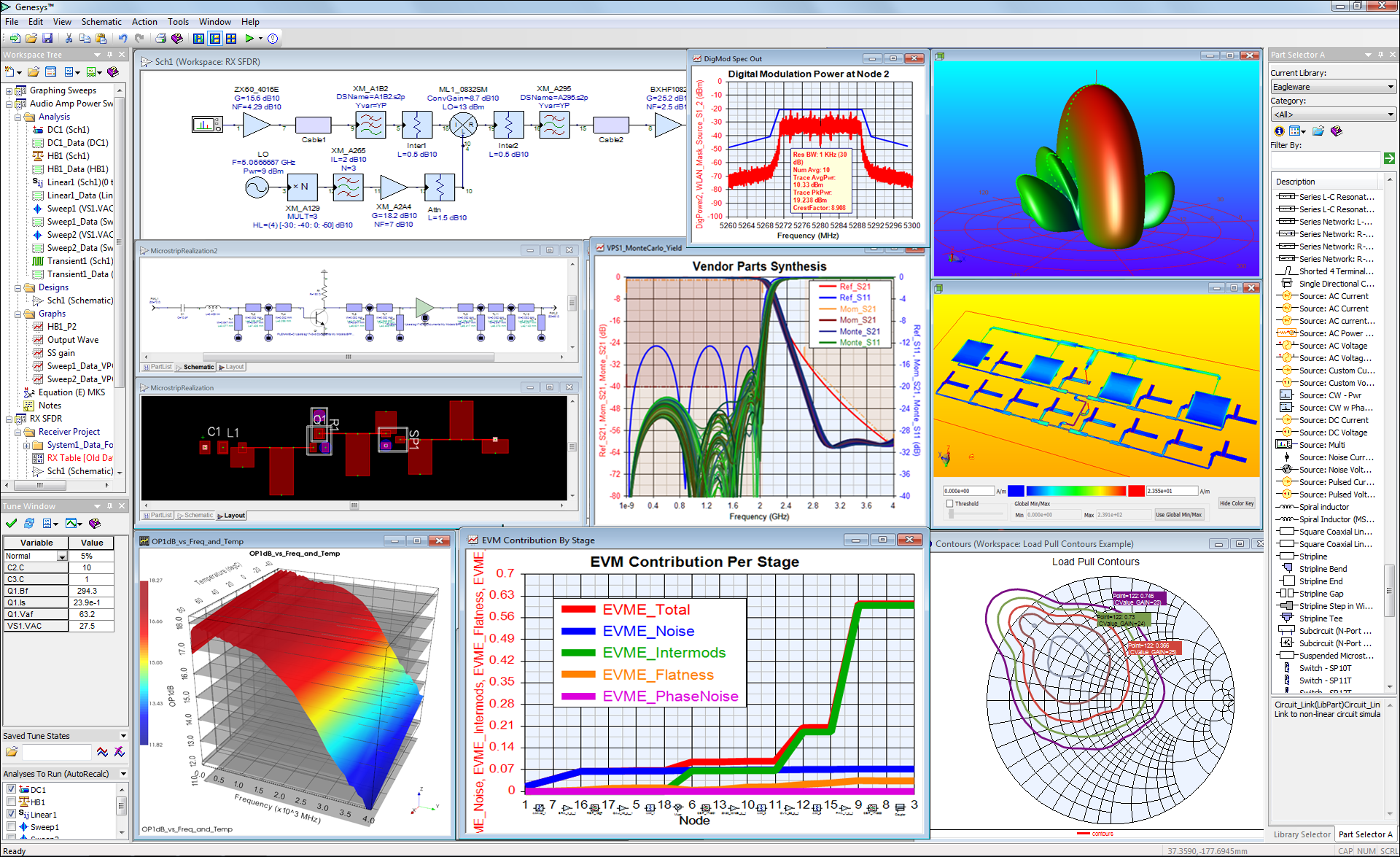Uncheck the DC1 analysis checkbox
This screenshot has width=1400, height=857.
pyautogui.click(x=11, y=789)
